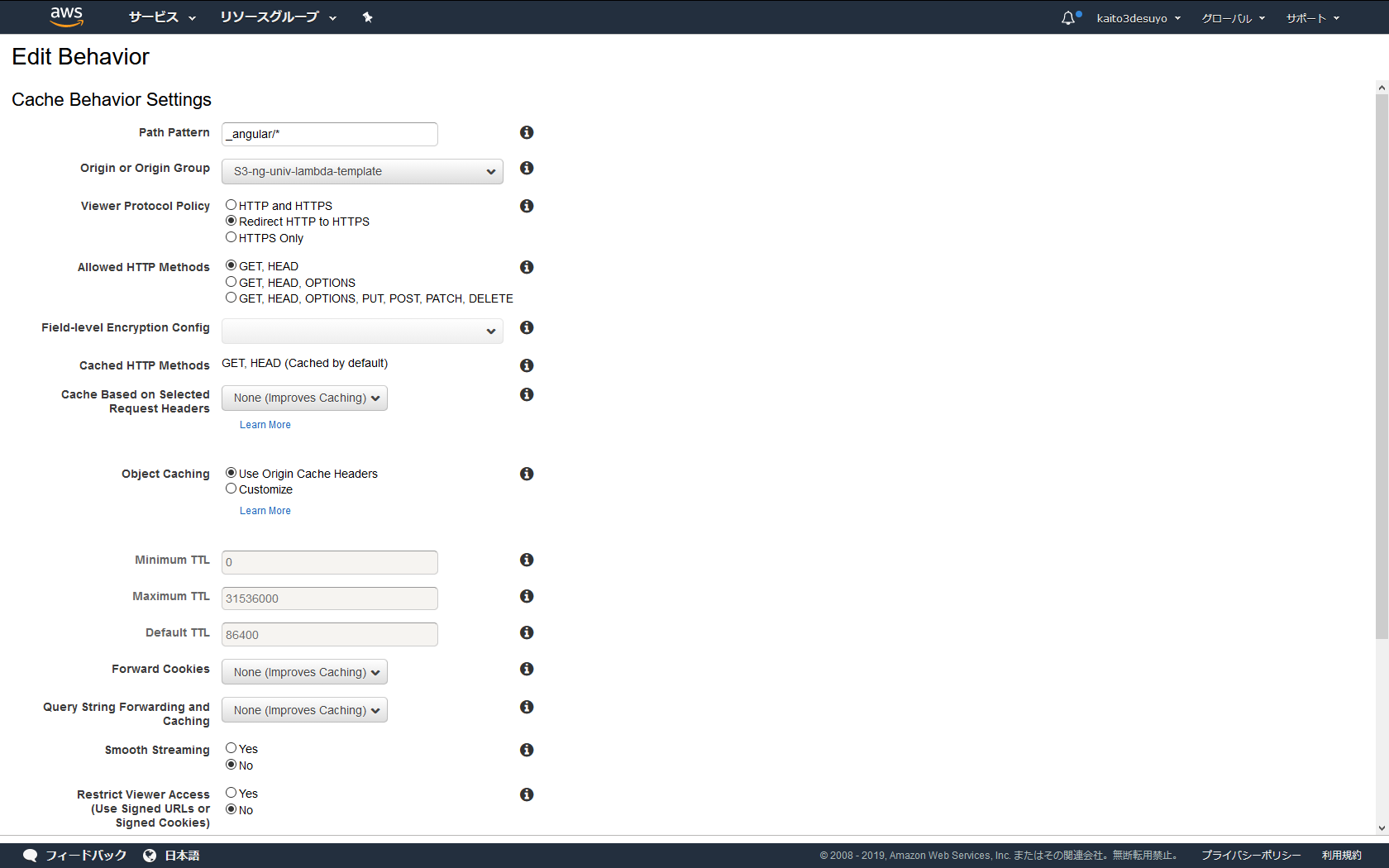The image size is (1389, 868).
Task: Open Query String Forwarding and Caching dropdown
Action: 304,710
